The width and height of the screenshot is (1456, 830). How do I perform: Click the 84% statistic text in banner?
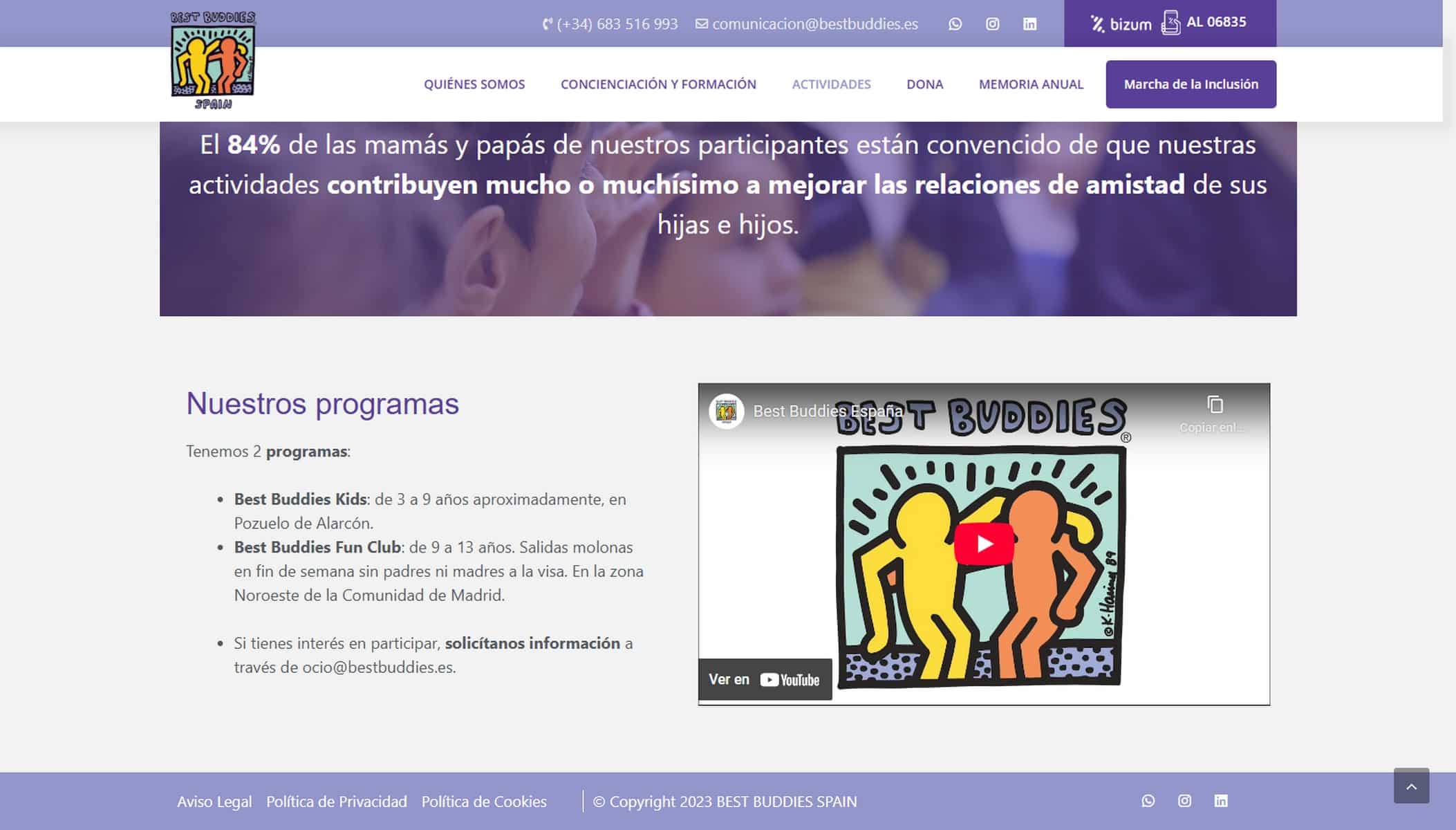(253, 145)
